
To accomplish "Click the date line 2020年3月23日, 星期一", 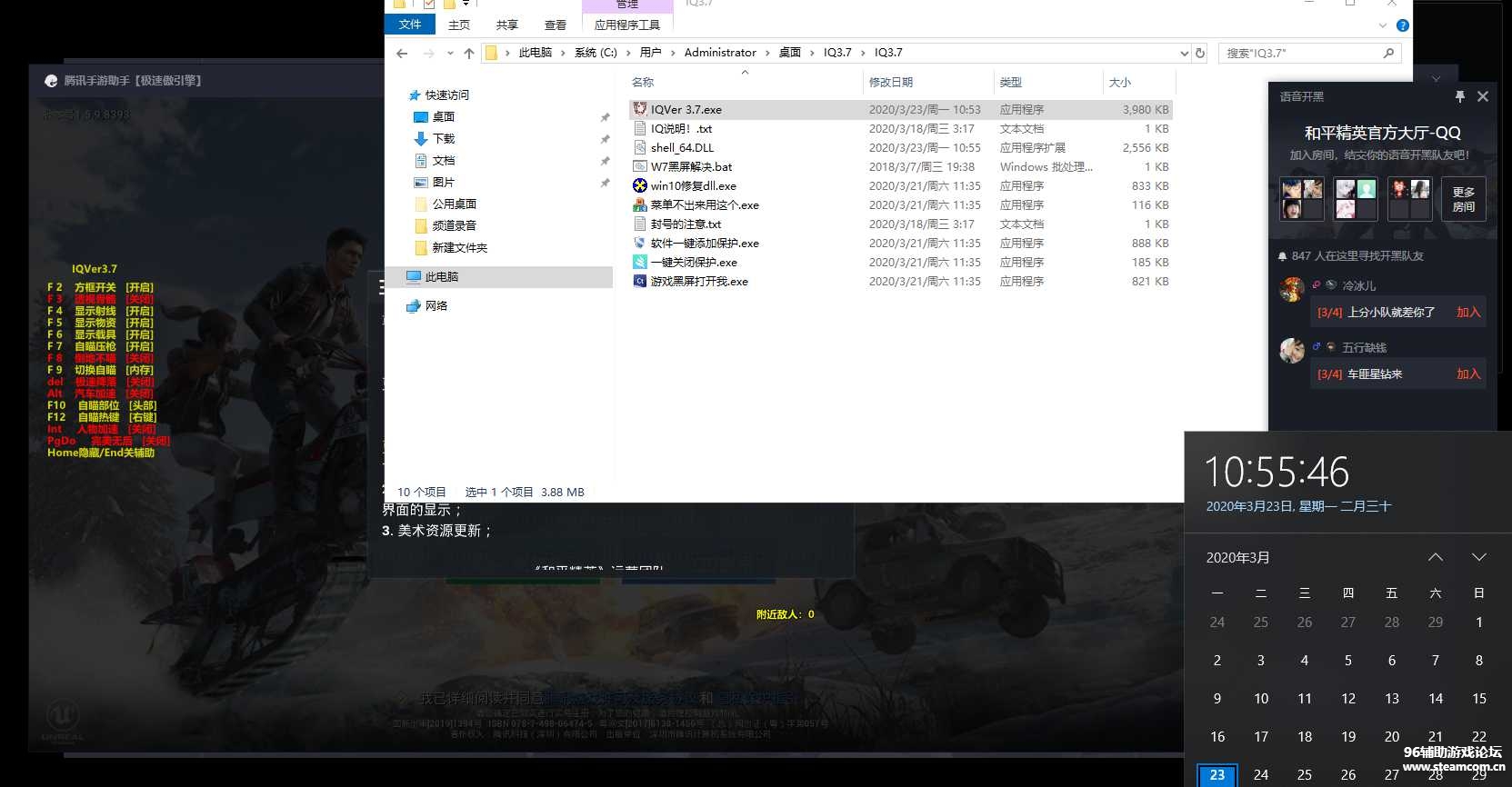I will click(x=1298, y=506).
